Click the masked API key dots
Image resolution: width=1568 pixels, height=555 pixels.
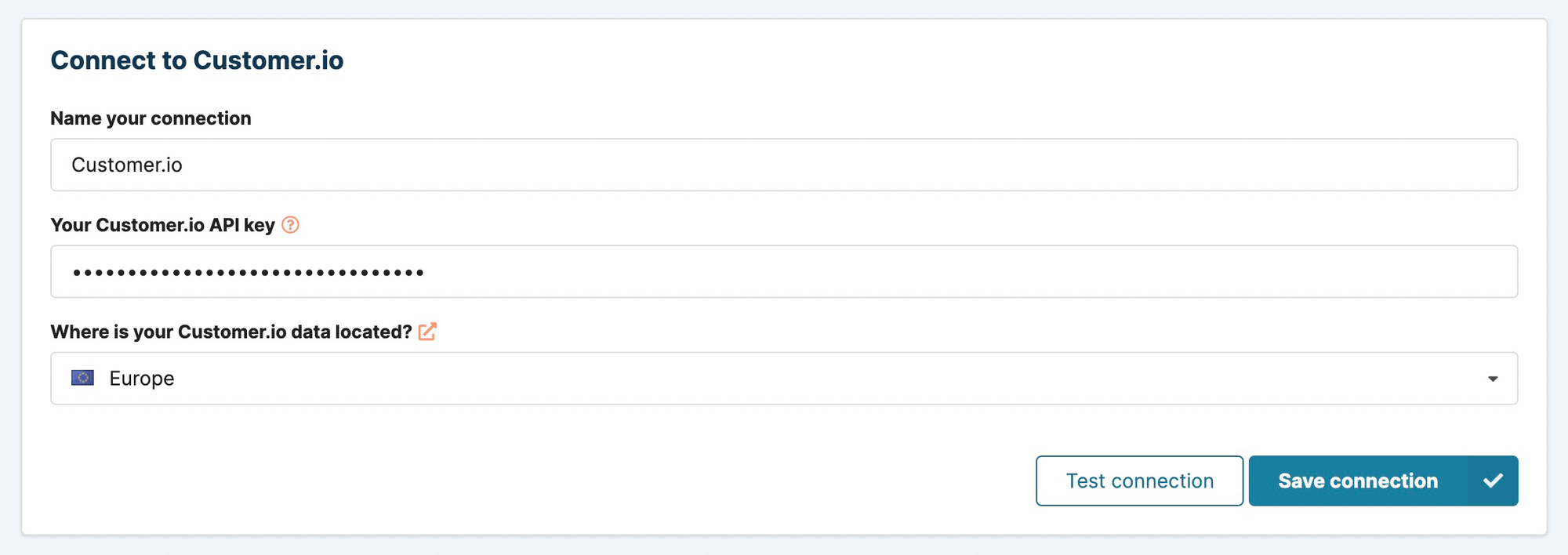click(x=248, y=273)
